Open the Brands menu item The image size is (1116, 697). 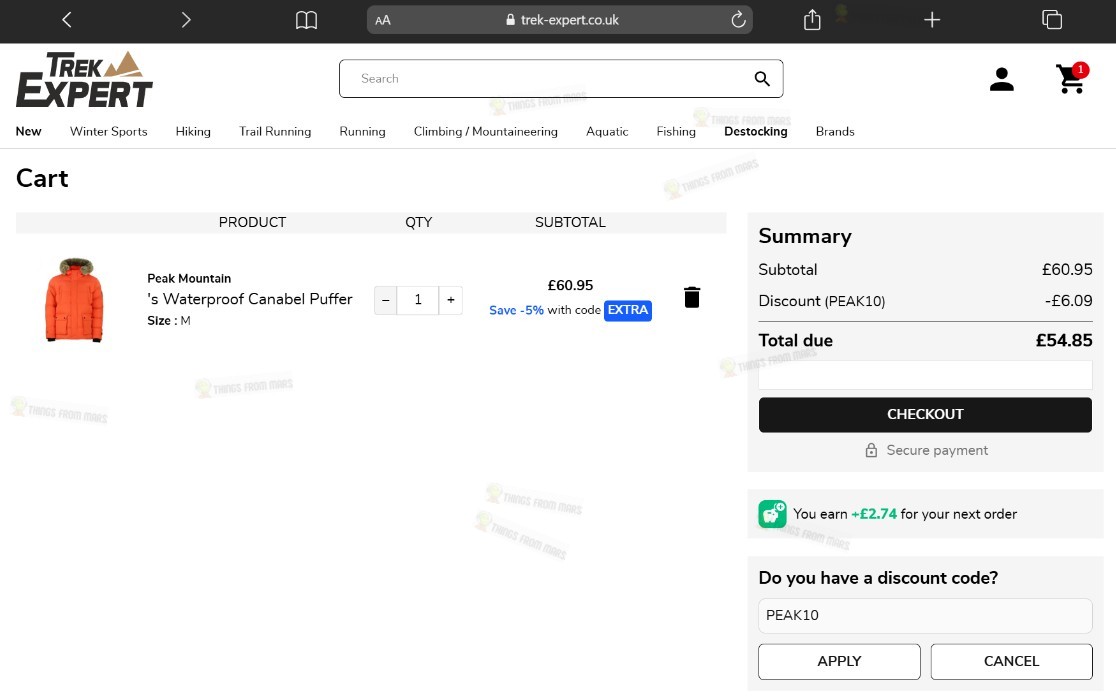point(835,131)
